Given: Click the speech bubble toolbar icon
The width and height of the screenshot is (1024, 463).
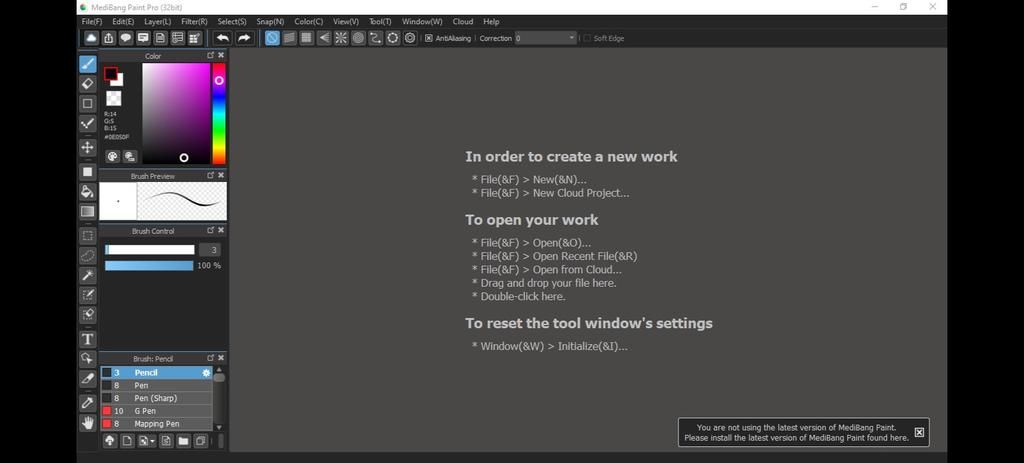Looking at the screenshot, I should pos(125,38).
